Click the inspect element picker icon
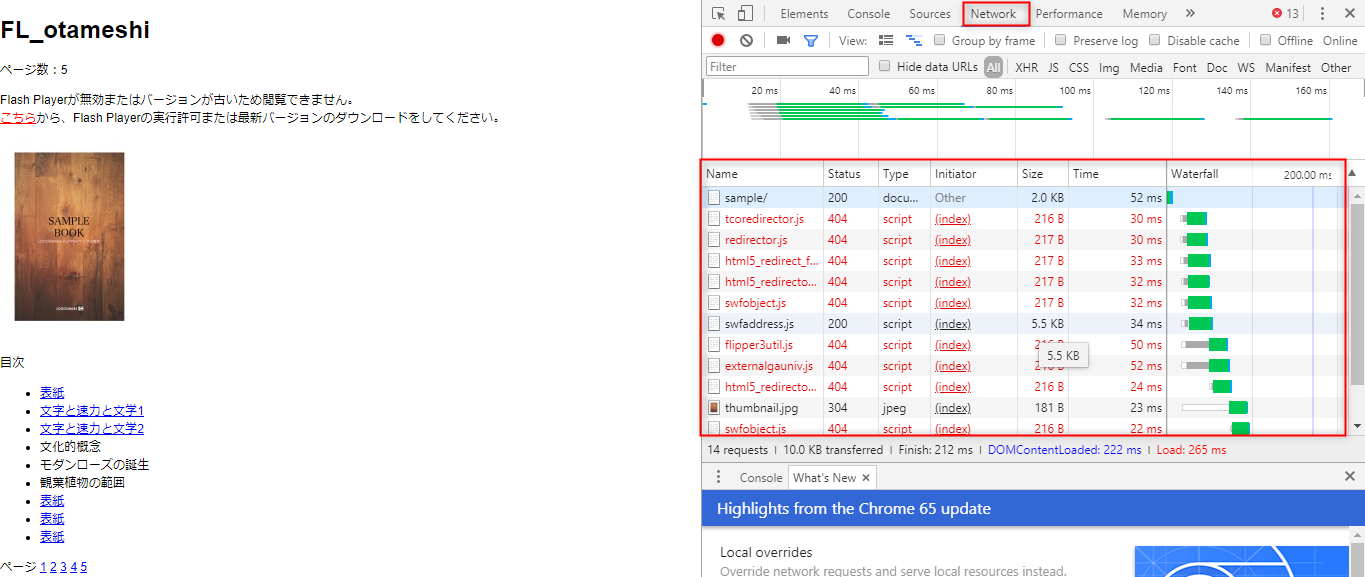This screenshot has height=577, width=1365. (718, 14)
